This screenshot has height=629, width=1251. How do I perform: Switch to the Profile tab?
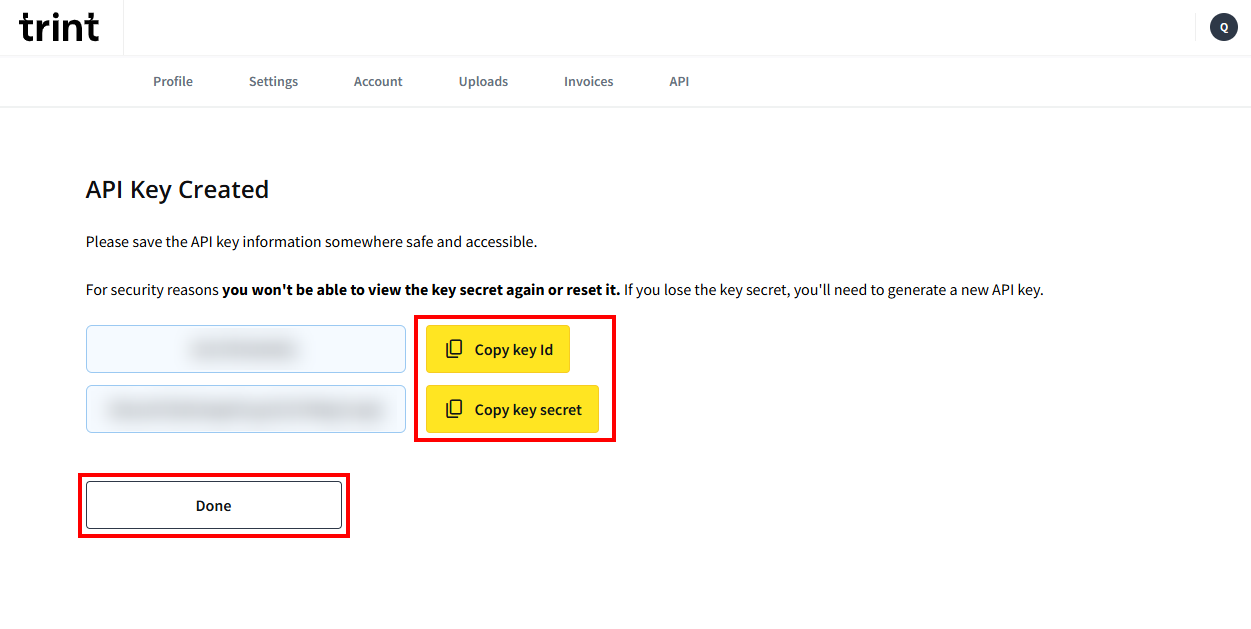coord(173,81)
